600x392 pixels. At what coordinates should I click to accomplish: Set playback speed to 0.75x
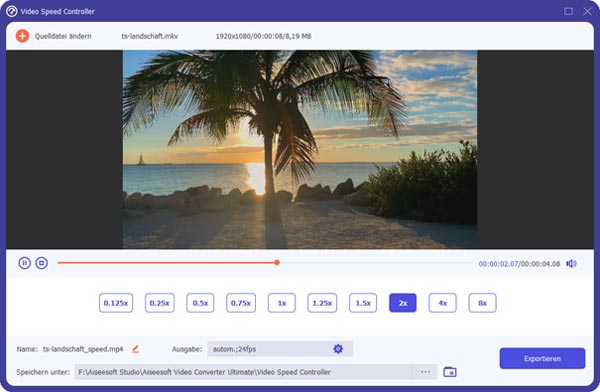click(241, 303)
